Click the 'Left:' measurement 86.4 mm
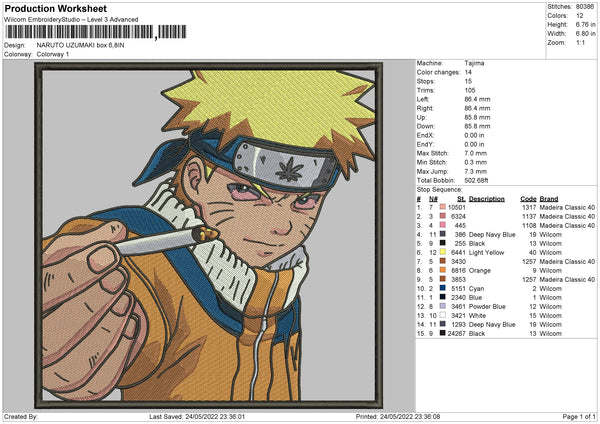 click(x=477, y=99)
